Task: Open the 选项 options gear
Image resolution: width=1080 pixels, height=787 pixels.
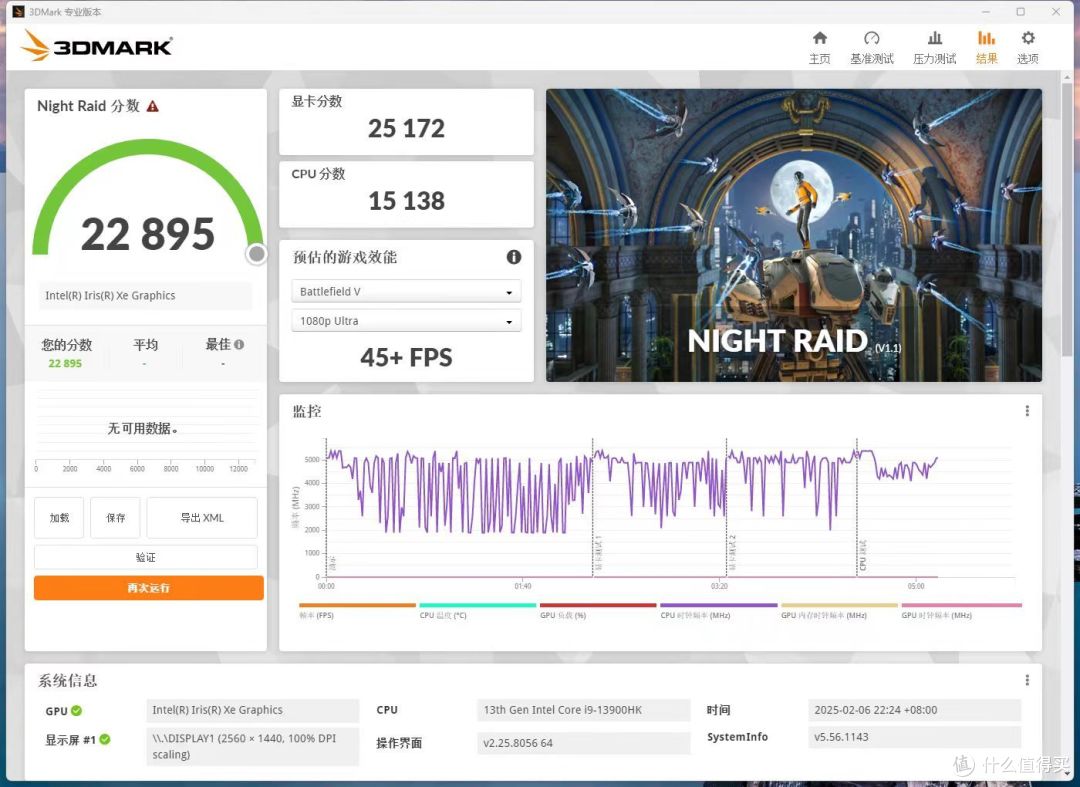Action: pyautogui.click(x=1028, y=47)
